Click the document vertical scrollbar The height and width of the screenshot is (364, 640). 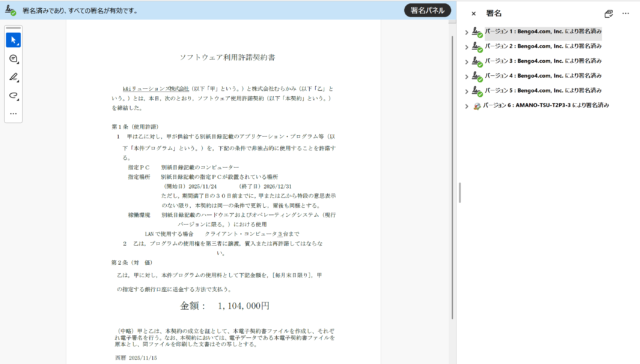(452, 178)
